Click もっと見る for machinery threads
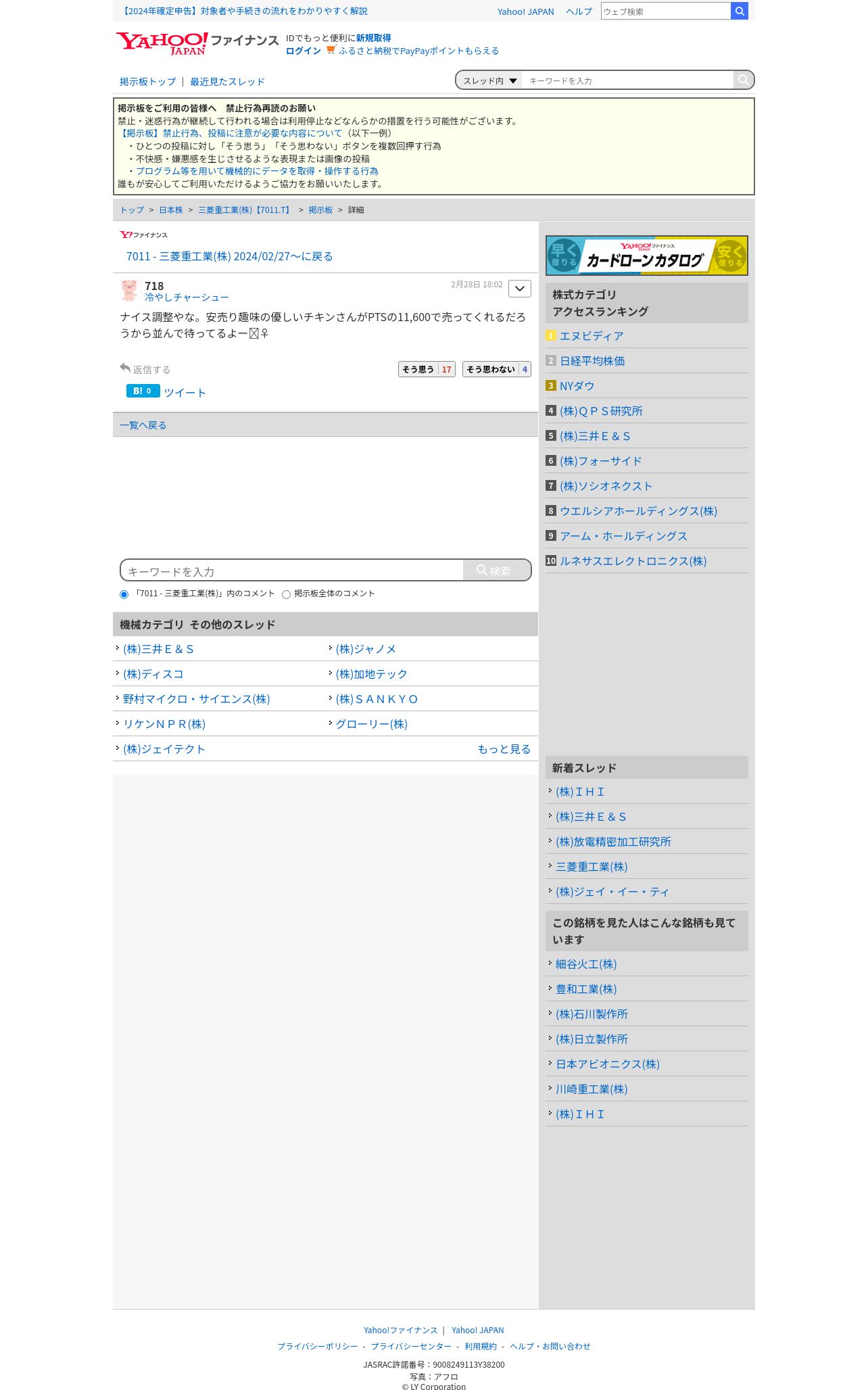868x1390 pixels. tap(504, 749)
